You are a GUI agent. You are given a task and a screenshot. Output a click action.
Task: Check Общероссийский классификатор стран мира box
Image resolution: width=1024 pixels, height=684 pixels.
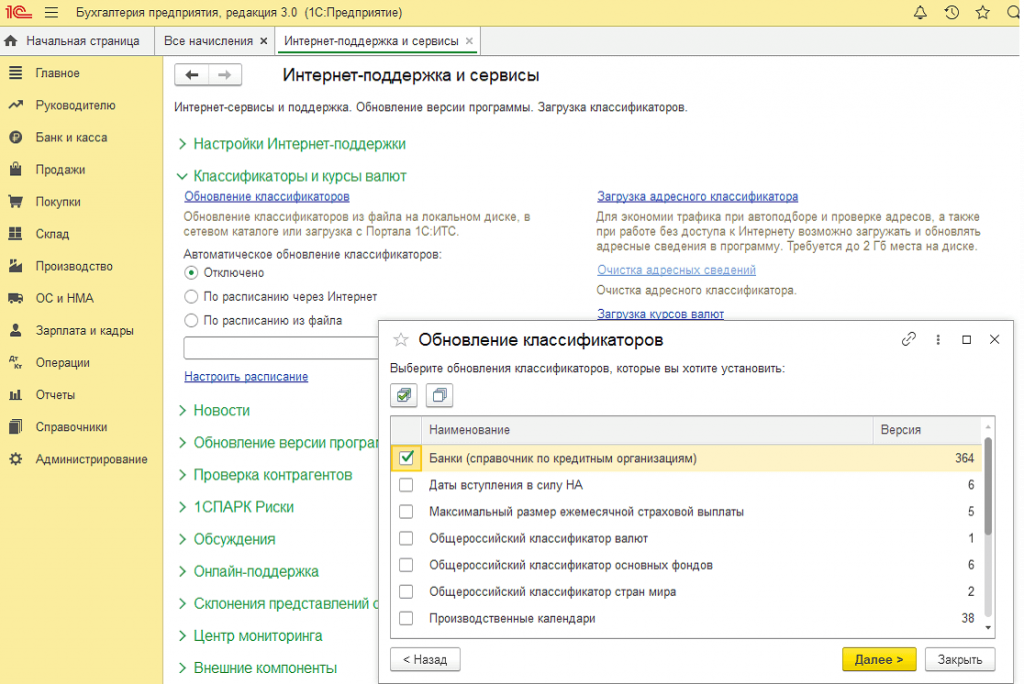point(406,592)
